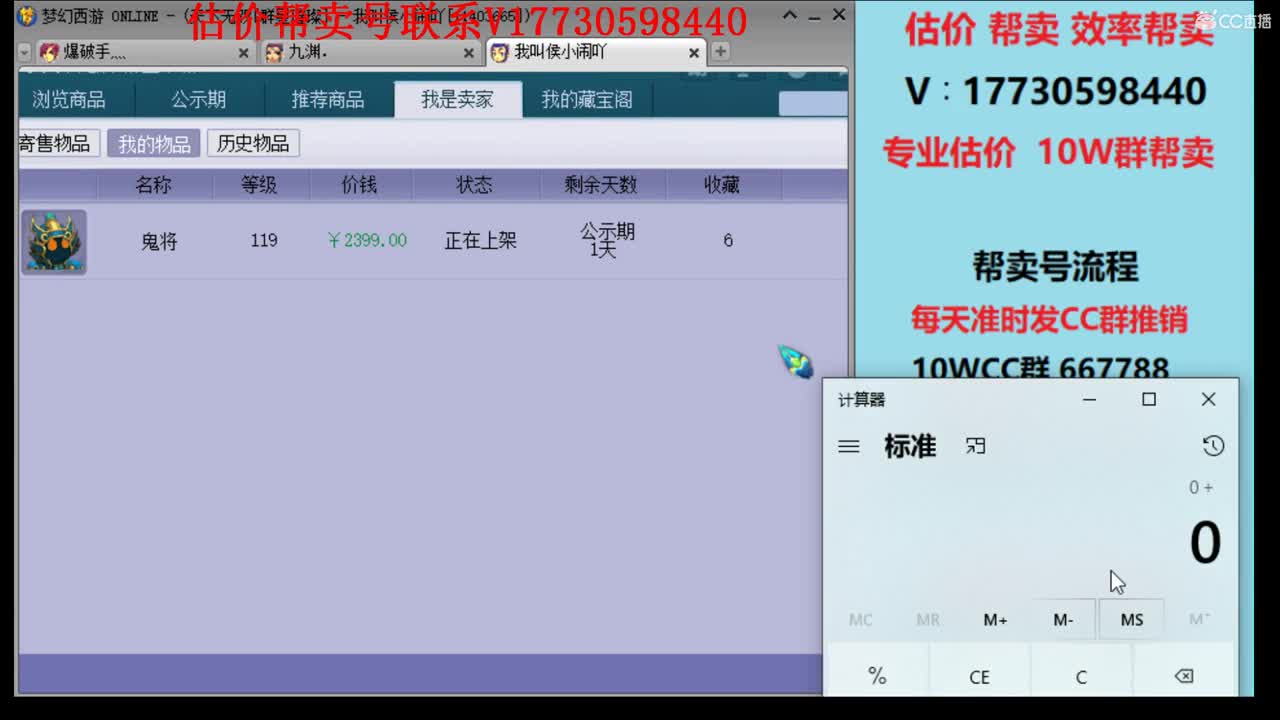The height and width of the screenshot is (720, 1280).
Task: Open the Calculator hamburger menu
Action: [849, 447]
